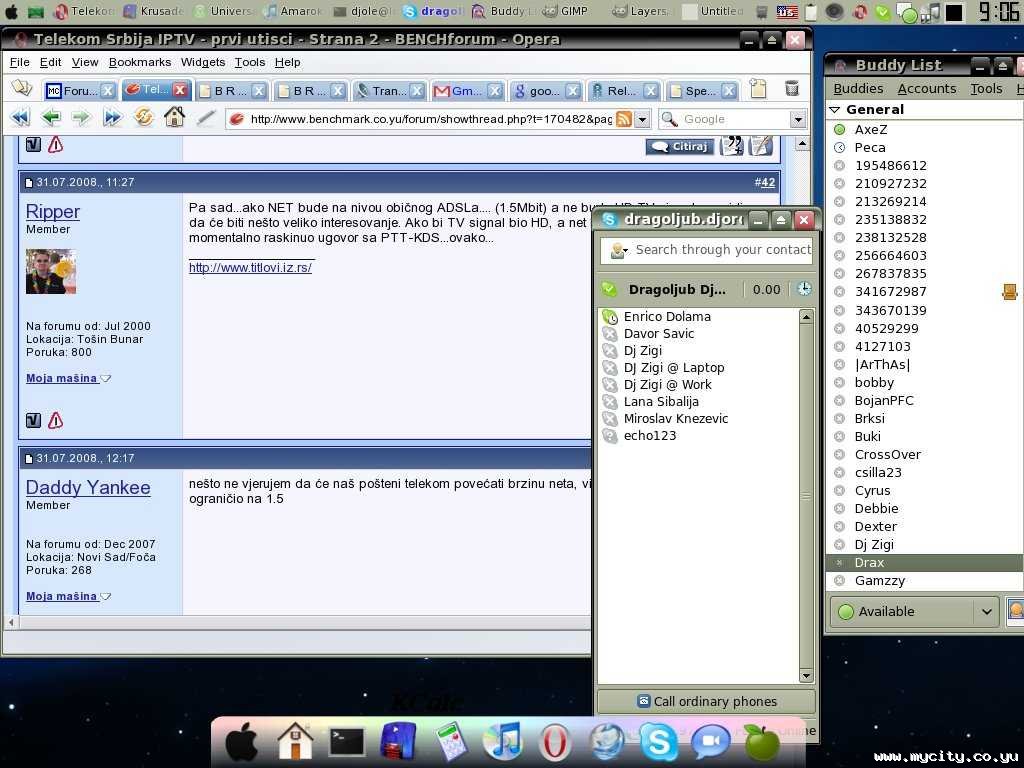Open the Skype add contact icon in search
Image resolution: width=1024 pixels, height=768 pixels.
(x=618, y=250)
